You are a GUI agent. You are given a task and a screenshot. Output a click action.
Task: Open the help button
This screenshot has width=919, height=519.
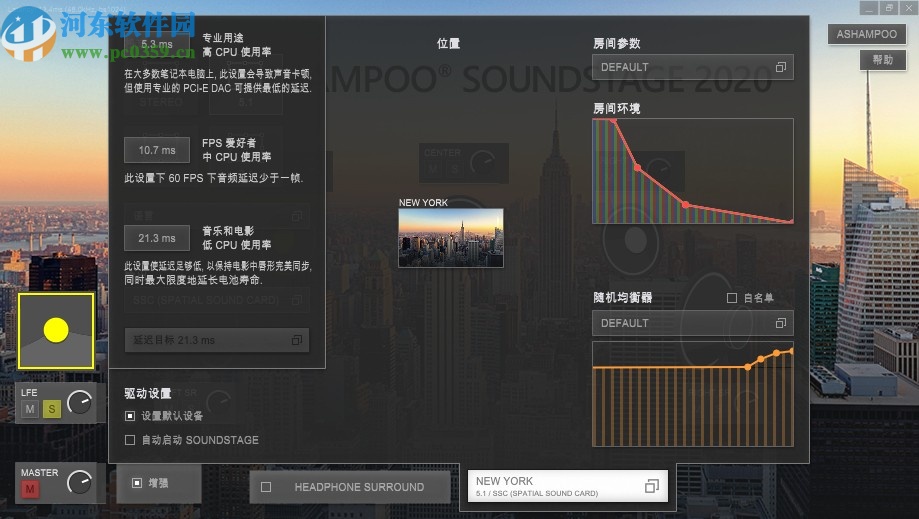click(883, 60)
